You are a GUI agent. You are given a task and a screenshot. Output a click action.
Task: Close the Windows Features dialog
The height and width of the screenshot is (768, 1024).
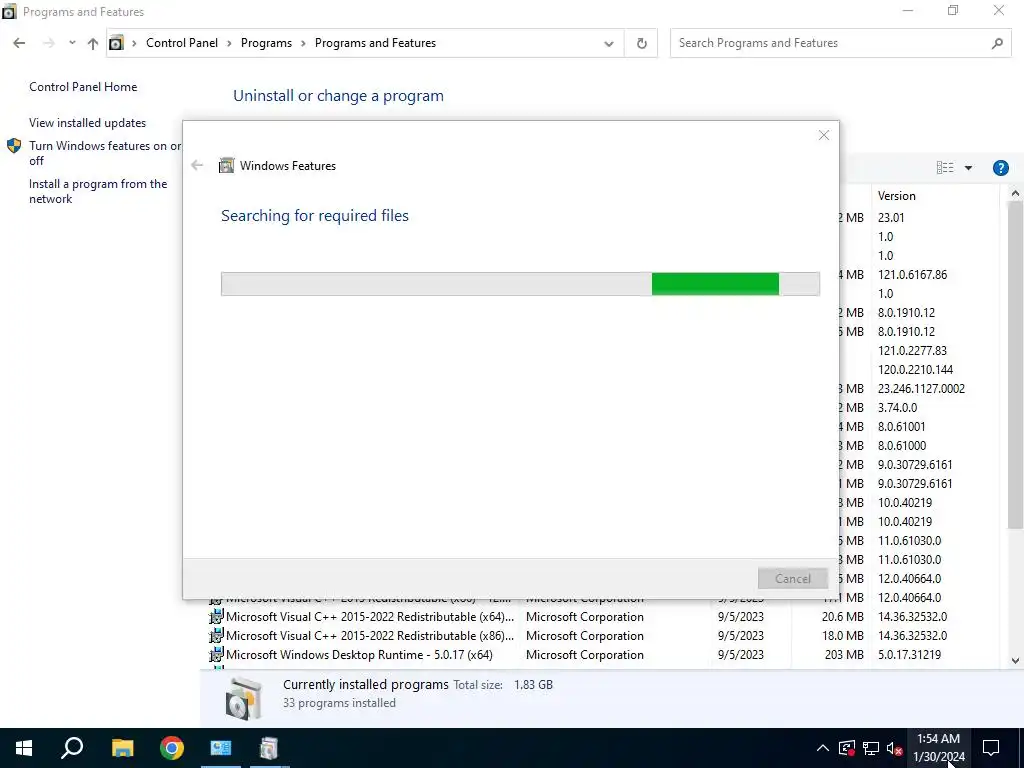point(824,135)
